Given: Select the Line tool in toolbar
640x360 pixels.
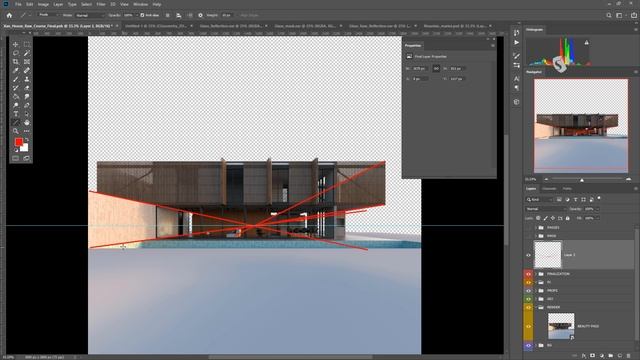Looking at the screenshot, I should click(16, 122).
